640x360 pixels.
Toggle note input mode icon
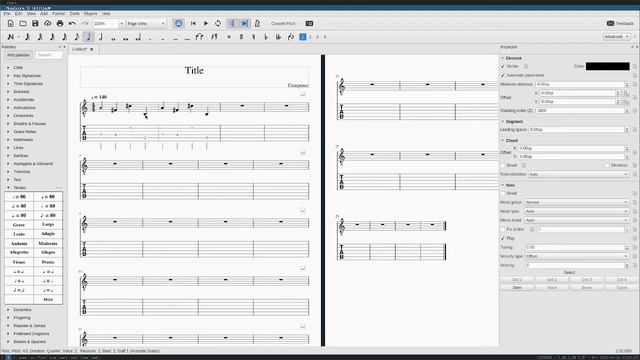(11, 37)
